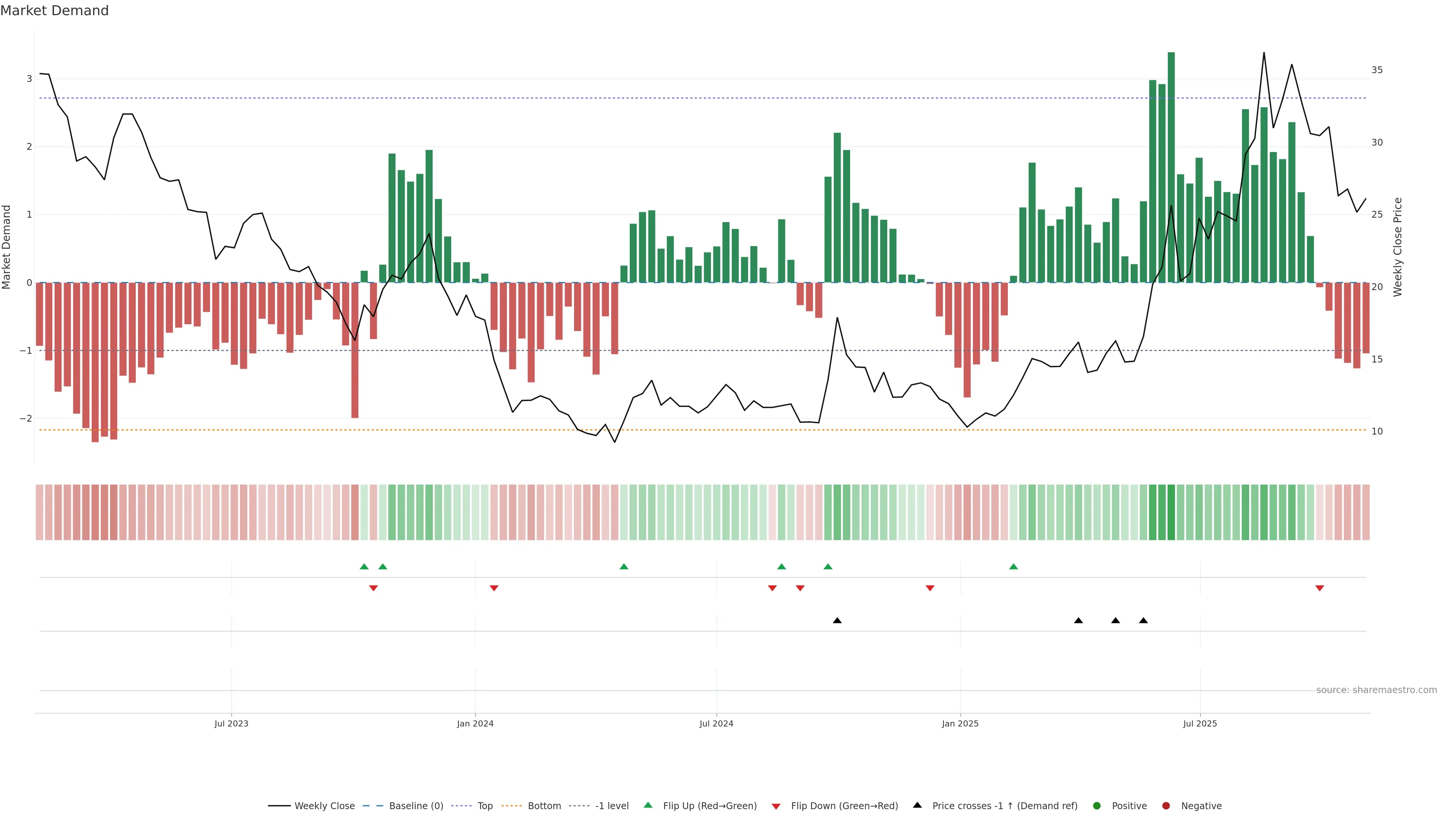Toggle the -1 level legend item
The image size is (1456, 819).
click(612, 805)
